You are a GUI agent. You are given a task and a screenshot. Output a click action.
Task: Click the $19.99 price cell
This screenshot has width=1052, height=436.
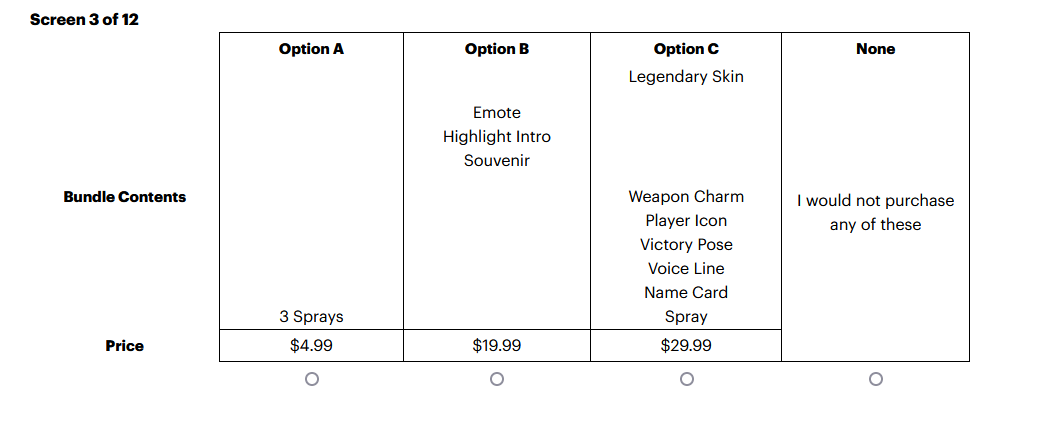pyautogui.click(x=497, y=346)
